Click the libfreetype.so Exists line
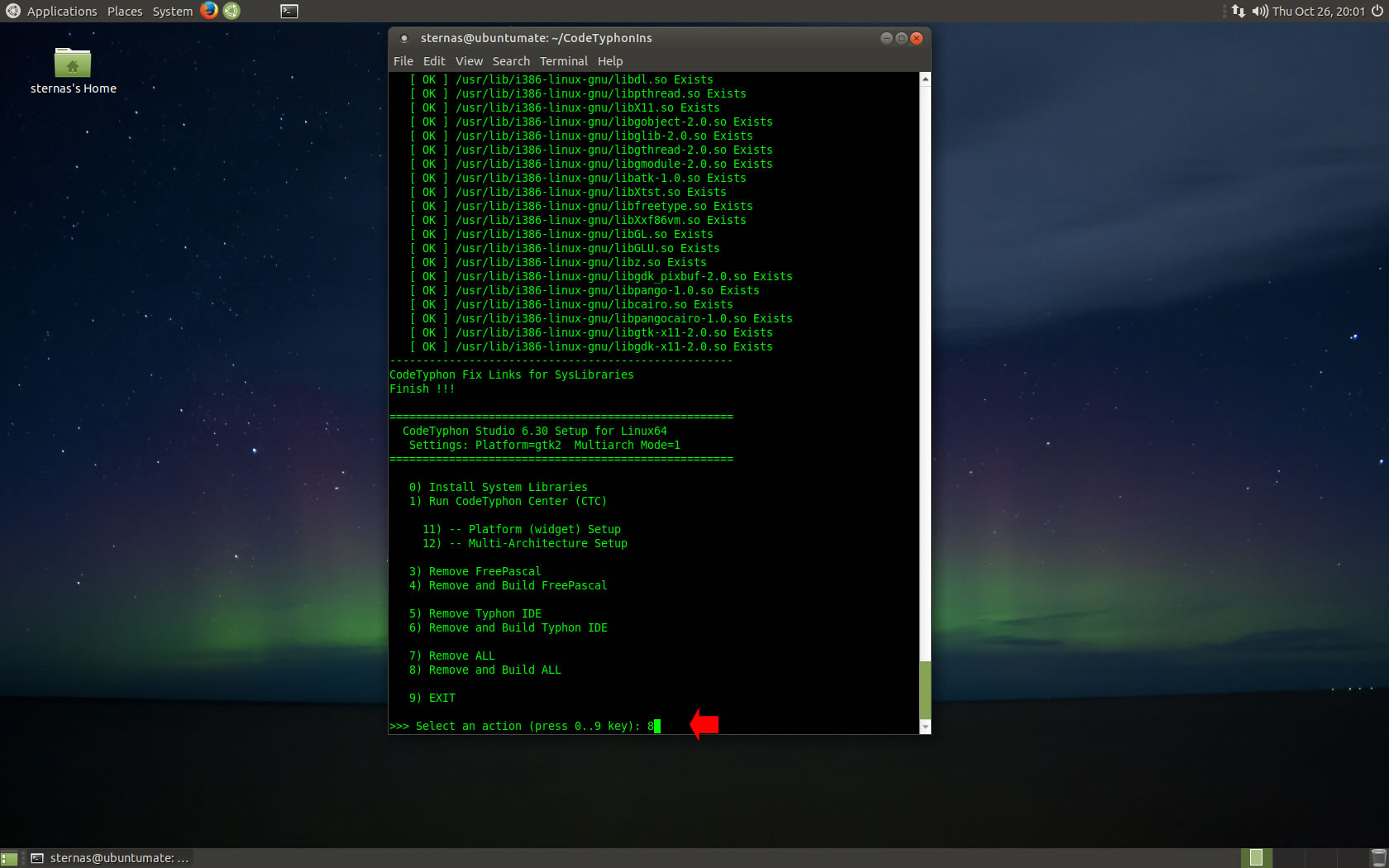Image resolution: width=1389 pixels, height=868 pixels. pyautogui.click(x=581, y=206)
